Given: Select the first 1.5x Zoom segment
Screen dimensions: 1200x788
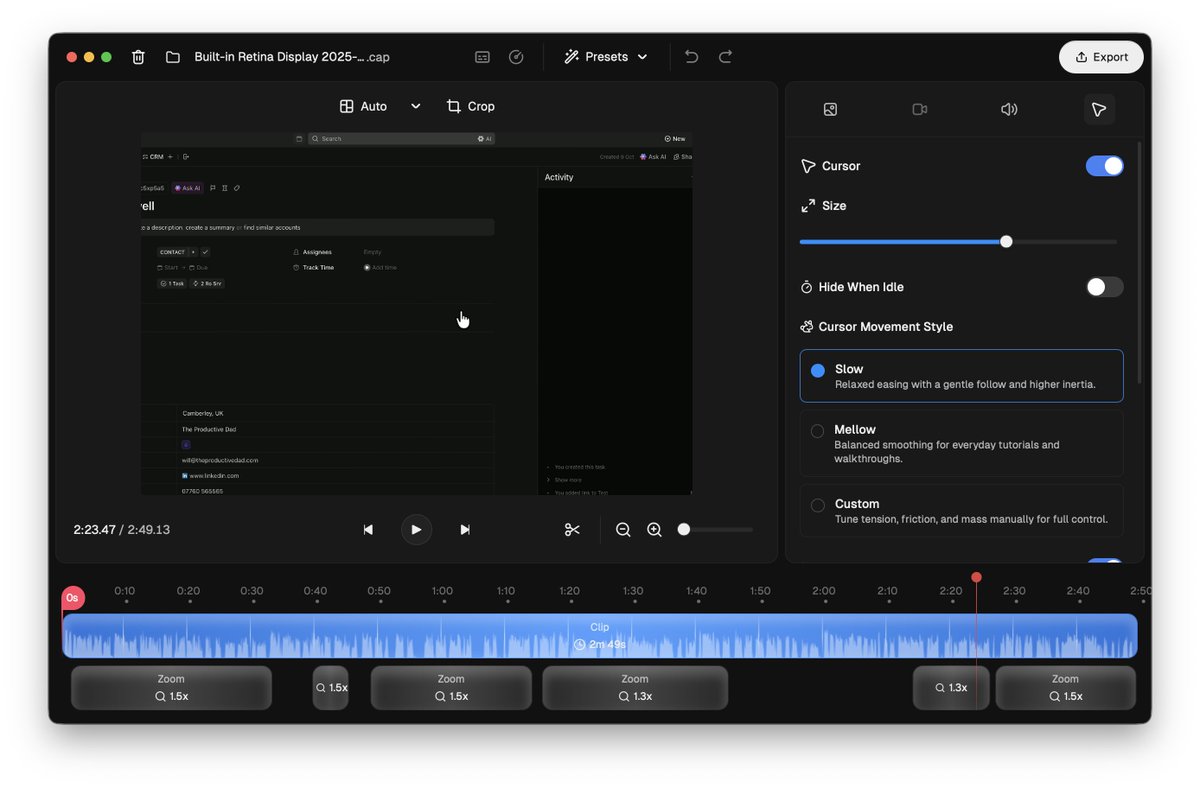Looking at the screenshot, I should tap(171, 688).
